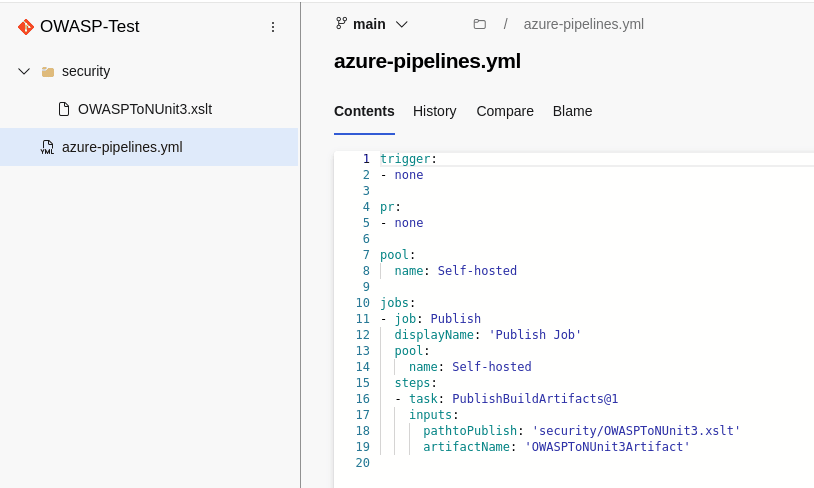Viewport: 814px width, 488px height.
Task: Click 'name: Self-hosted' on line 14
Action: click(x=470, y=367)
